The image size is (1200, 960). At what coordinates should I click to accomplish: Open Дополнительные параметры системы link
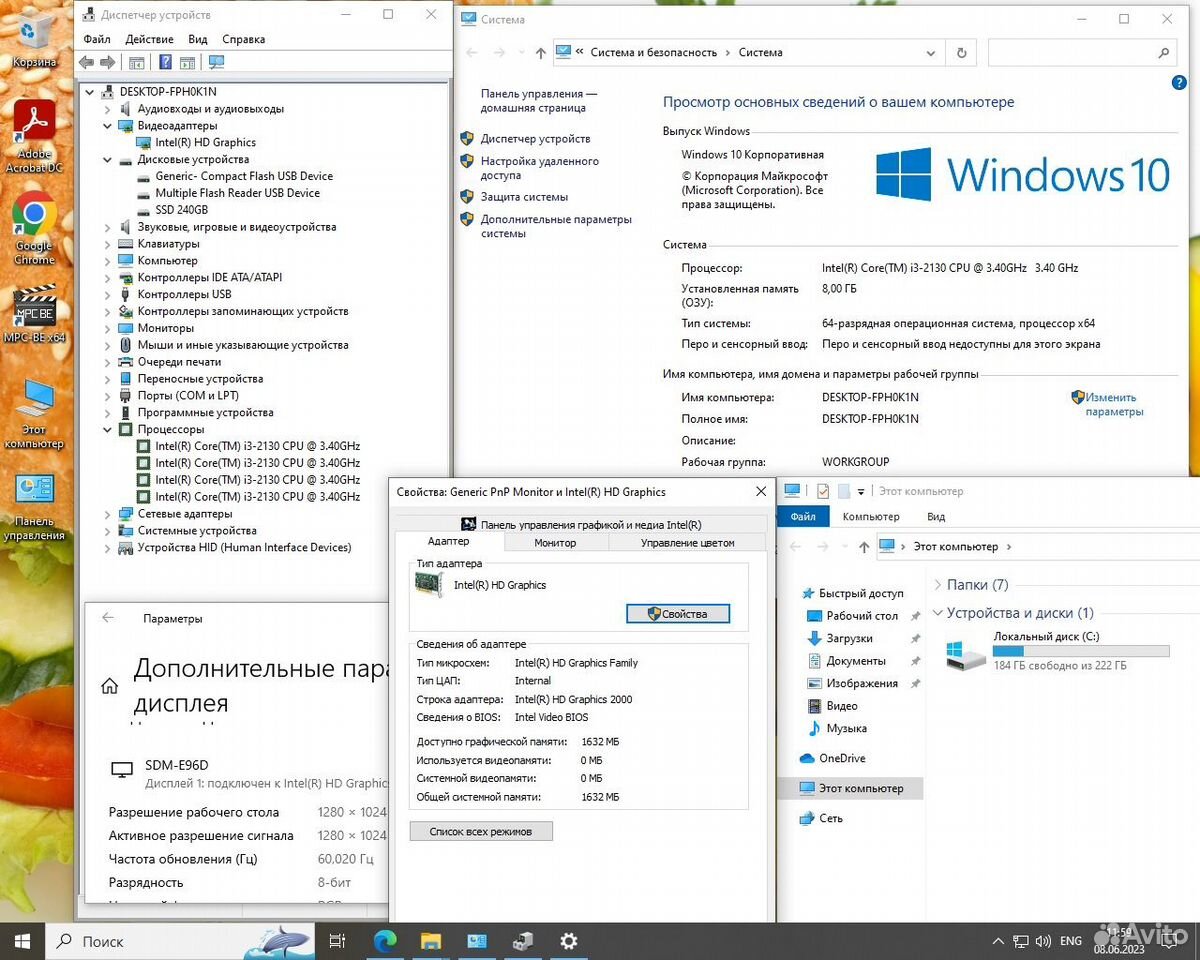(556, 226)
